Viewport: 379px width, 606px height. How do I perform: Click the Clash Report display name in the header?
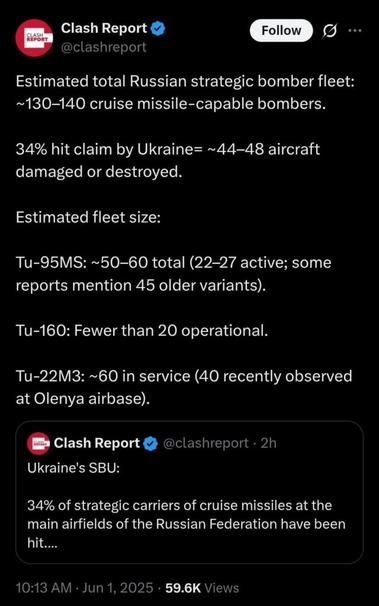pos(104,28)
